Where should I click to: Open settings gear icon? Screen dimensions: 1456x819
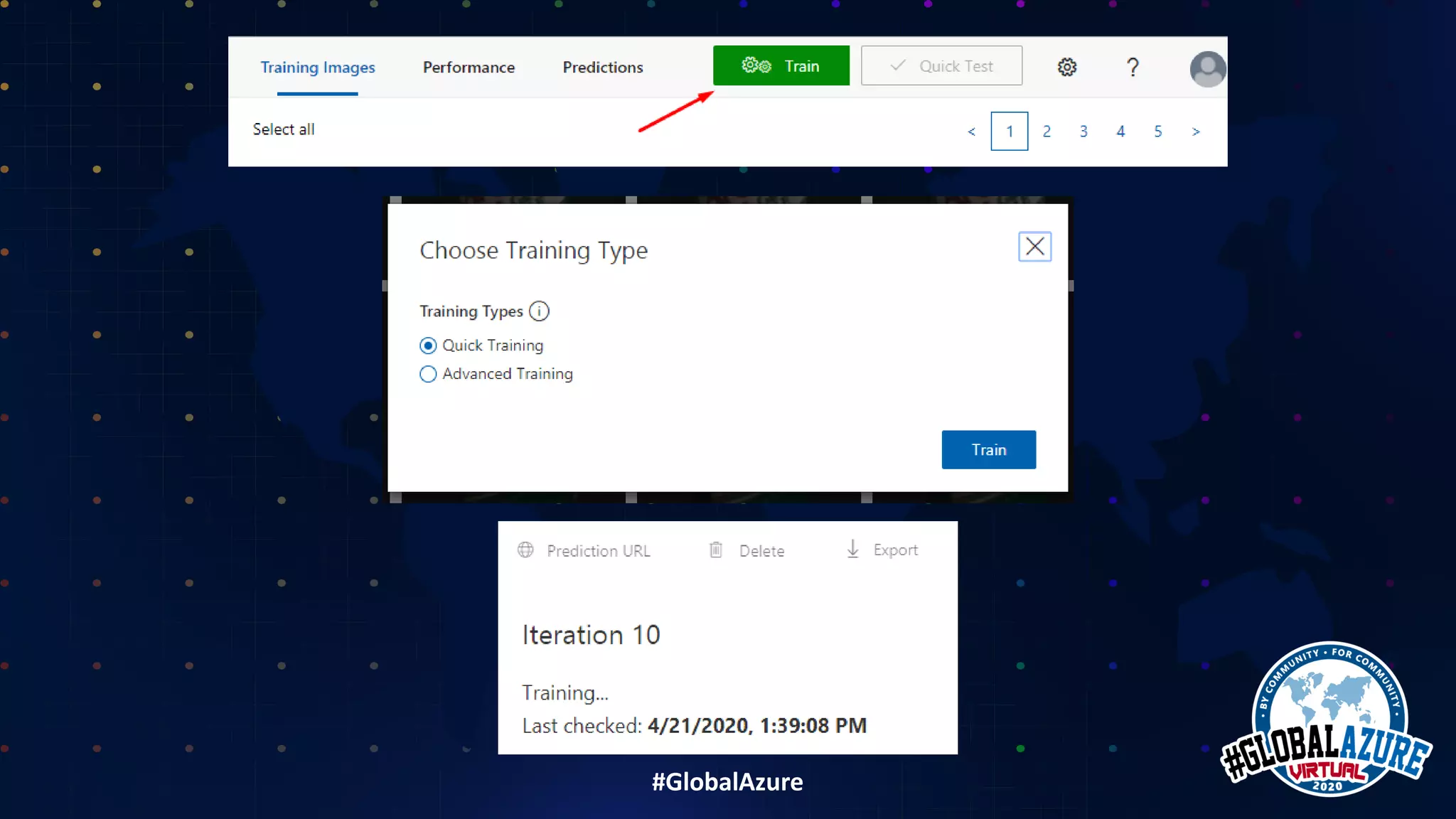click(x=1066, y=67)
